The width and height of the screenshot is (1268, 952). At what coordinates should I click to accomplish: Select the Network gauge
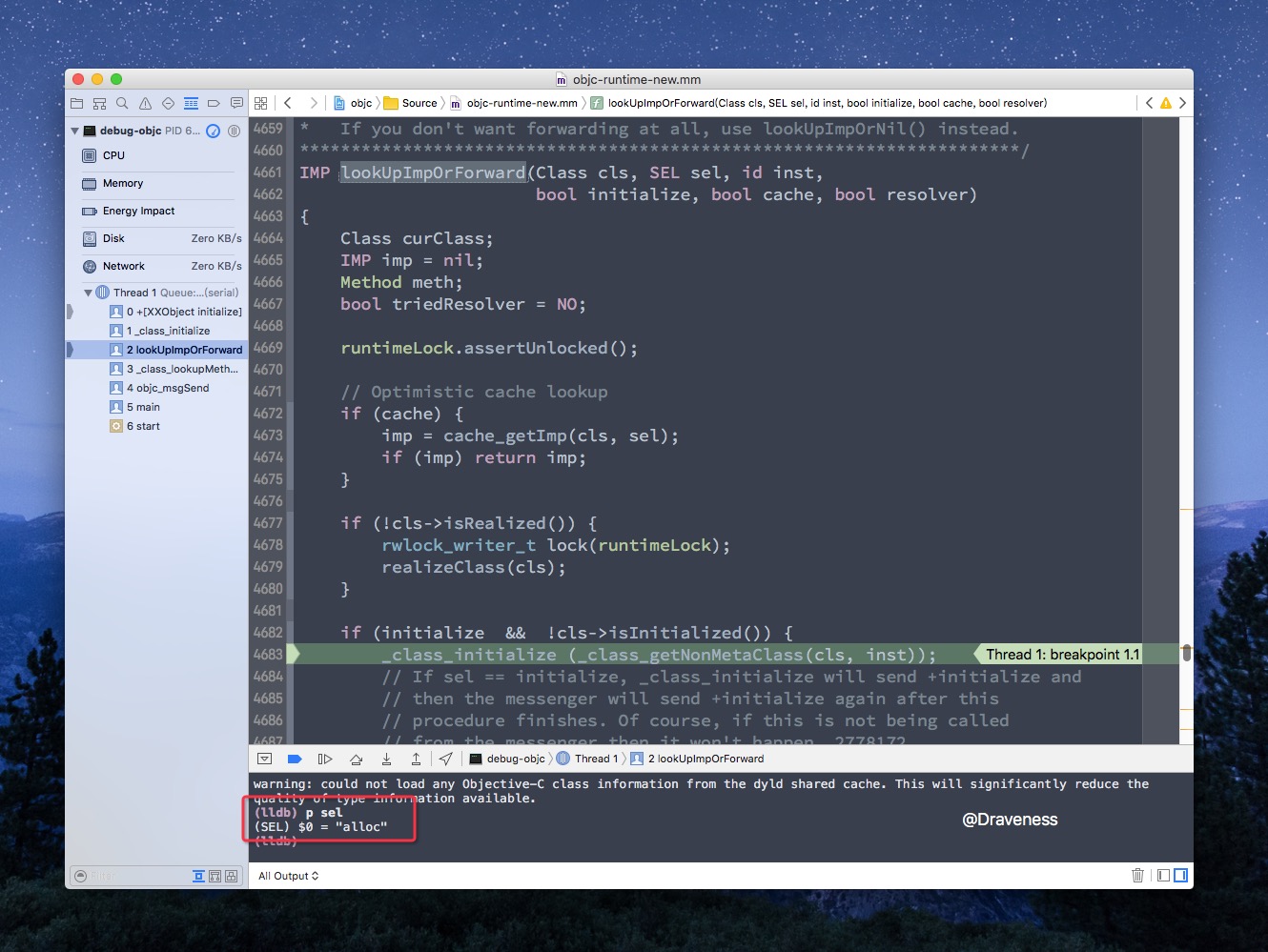157,266
